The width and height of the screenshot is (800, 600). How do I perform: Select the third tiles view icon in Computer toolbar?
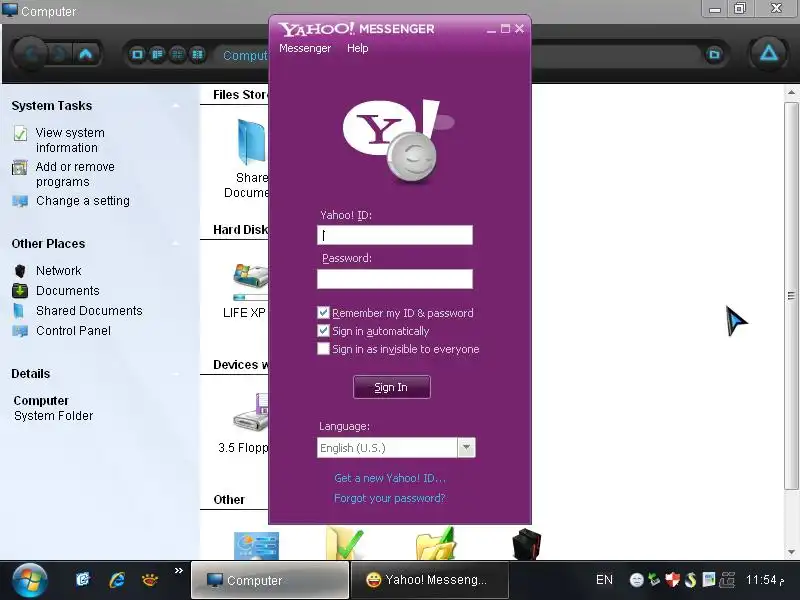pyautogui.click(x=178, y=54)
